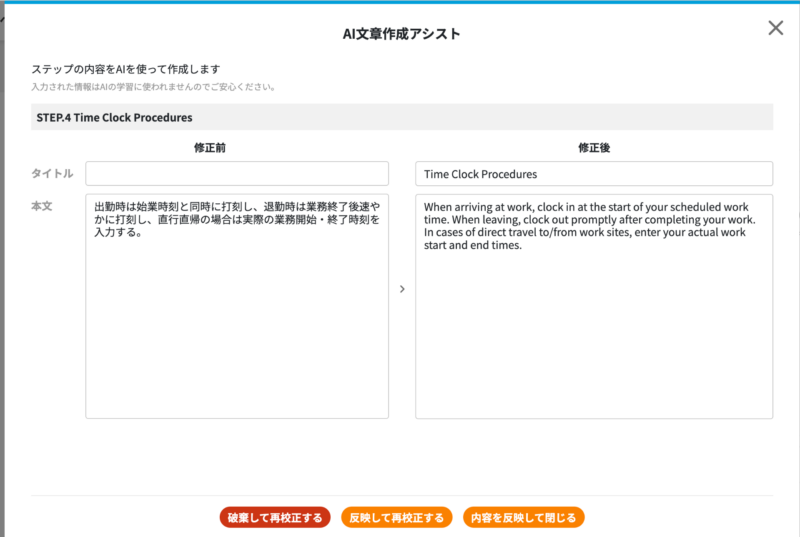The image size is (800, 537).
Task: Close the AI文章作成アシスト dialog with X
Action: point(776,28)
